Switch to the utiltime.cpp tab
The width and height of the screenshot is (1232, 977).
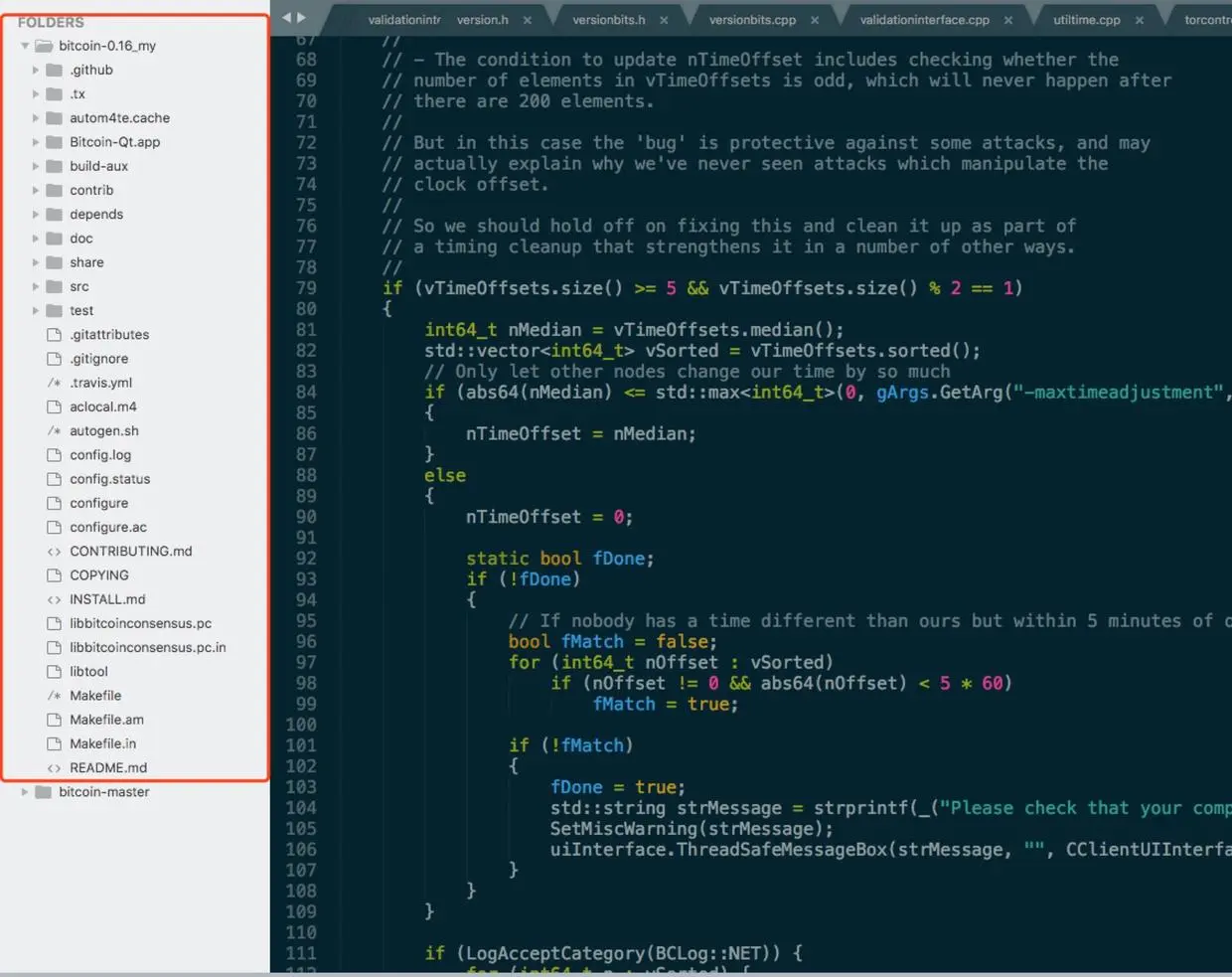click(1087, 20)
